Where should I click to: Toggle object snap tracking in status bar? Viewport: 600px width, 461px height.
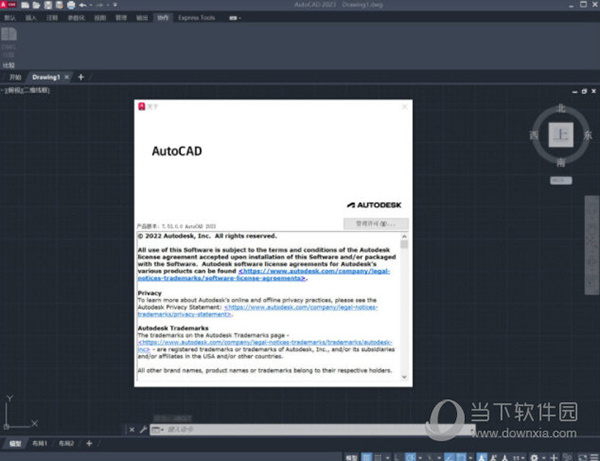[449, 457]
